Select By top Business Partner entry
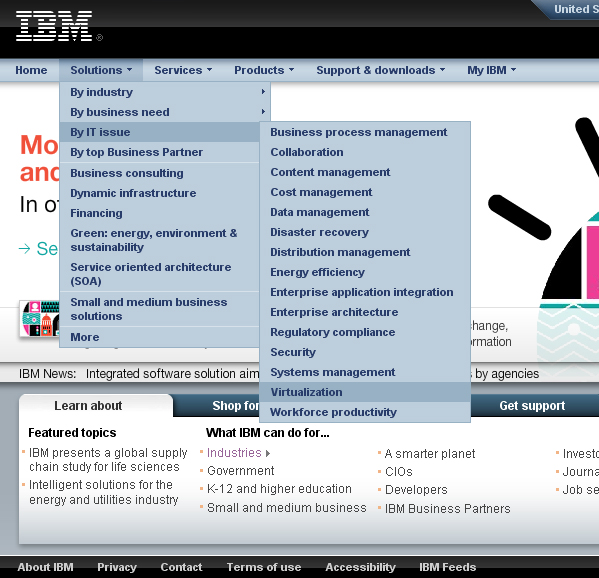The image size is (599, 578). (x=160, y=152)
